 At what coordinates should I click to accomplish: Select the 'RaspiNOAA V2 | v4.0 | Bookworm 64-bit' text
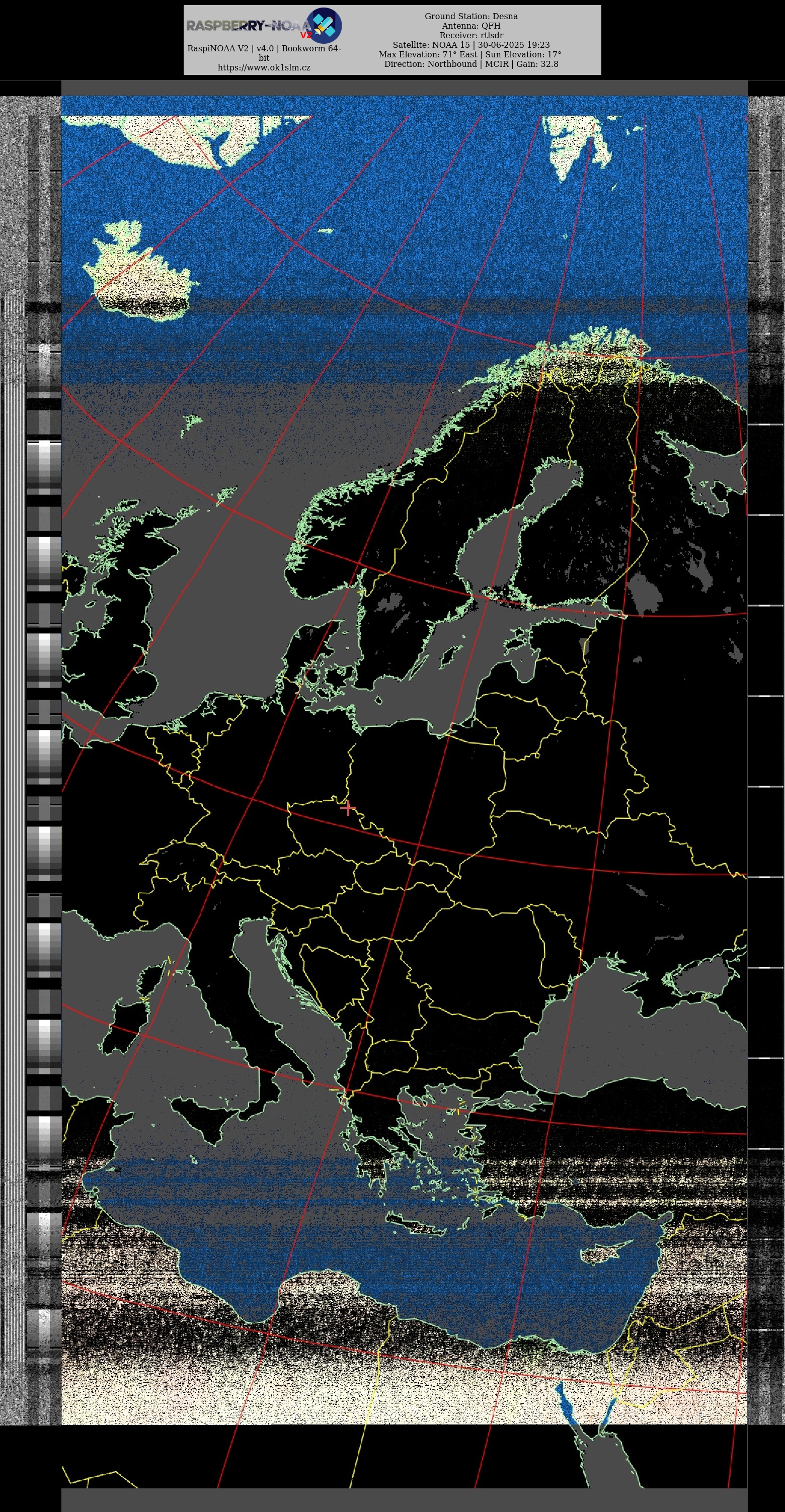point(264,53)
